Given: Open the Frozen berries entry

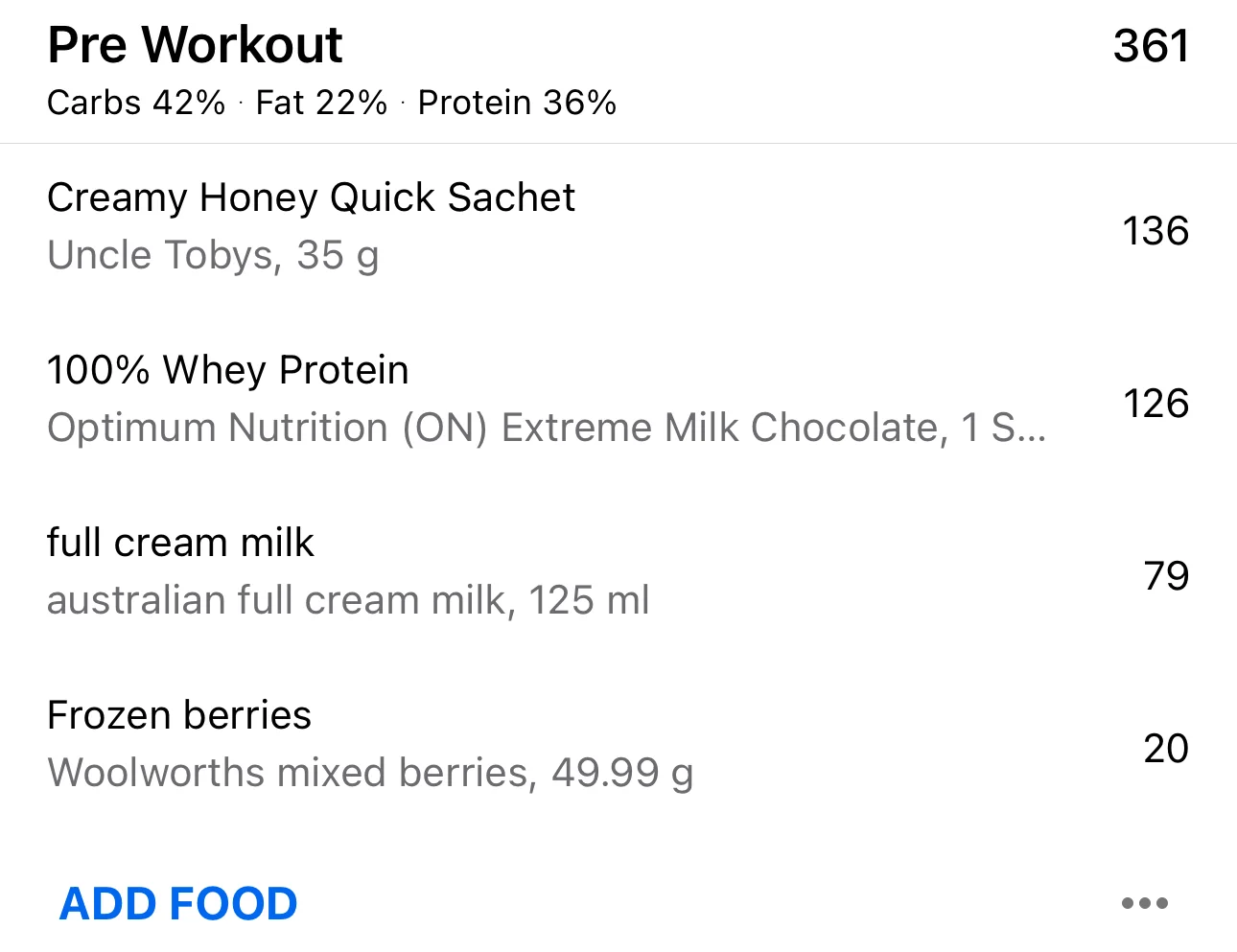Looking at the screenshot, I should coord(179,715).
